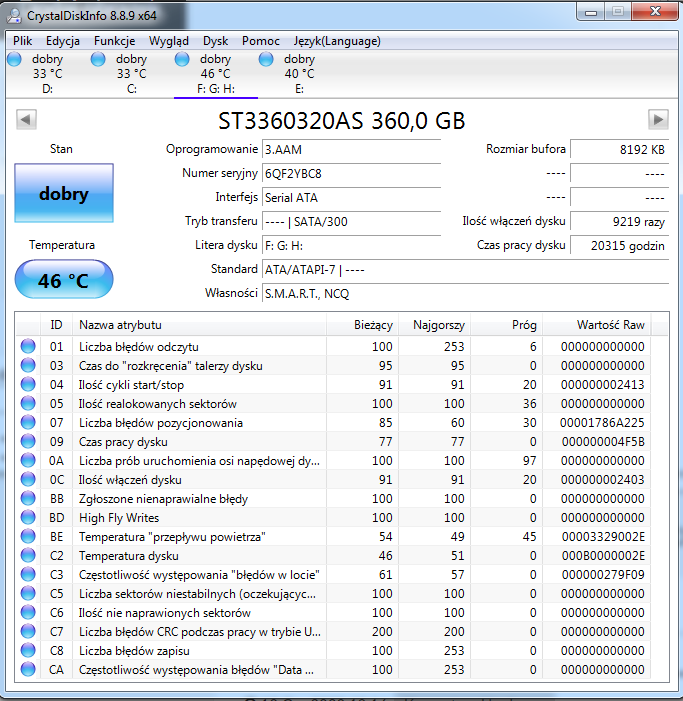Go to next disk arrow
This screenshot has width=683, height=701.
tap(658, 119)
